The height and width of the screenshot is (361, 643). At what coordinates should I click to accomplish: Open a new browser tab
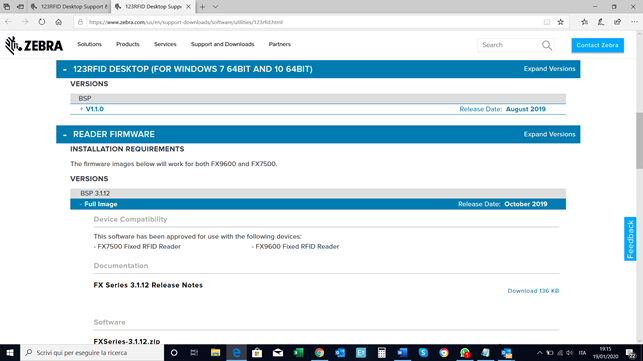coord(202,7)
